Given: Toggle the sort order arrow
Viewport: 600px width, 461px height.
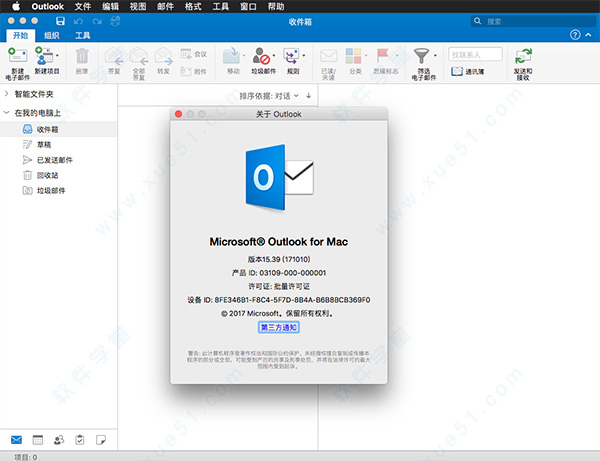Looking at the screenshot, I should coord(308,96).
